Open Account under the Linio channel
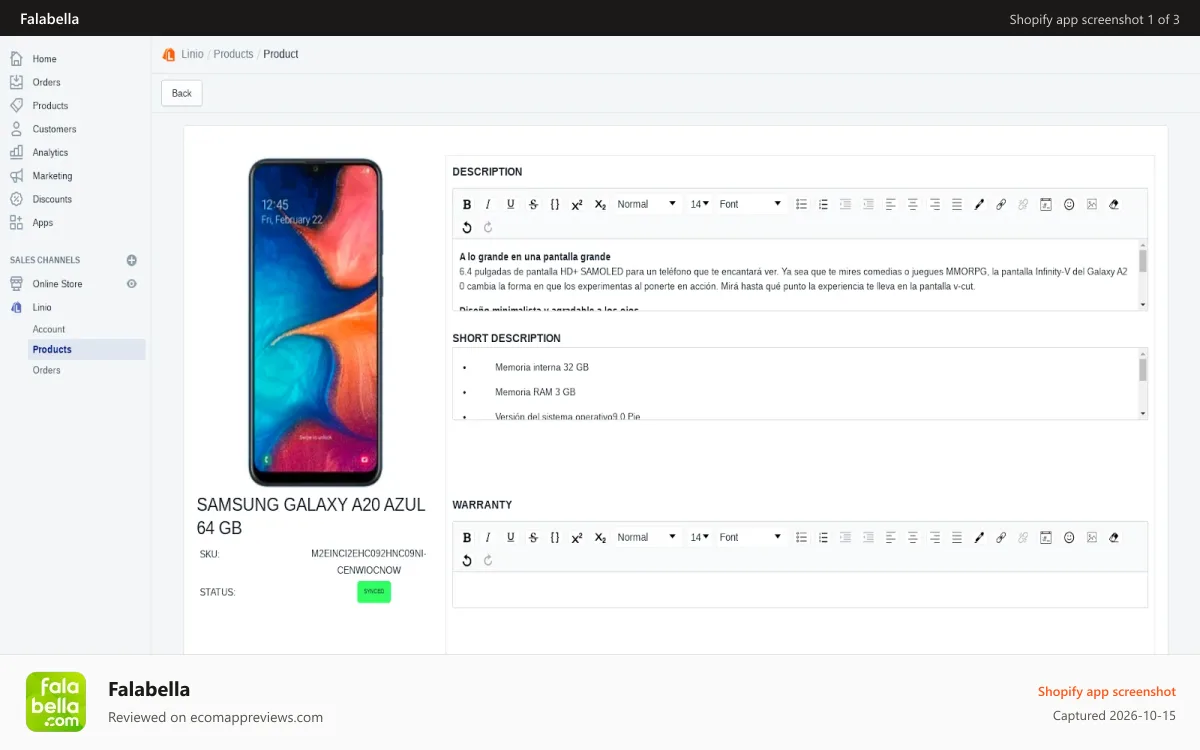The height and width of the screenshot is (750, 1200). [x=49, y=329]
